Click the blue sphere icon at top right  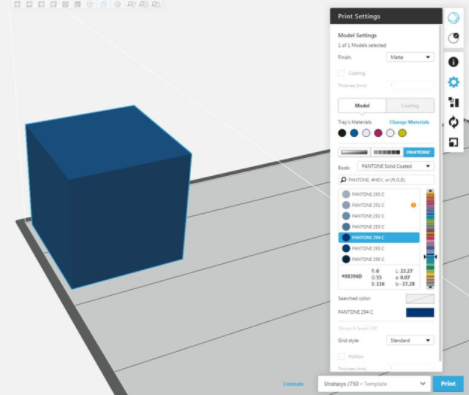coord(453,18)
